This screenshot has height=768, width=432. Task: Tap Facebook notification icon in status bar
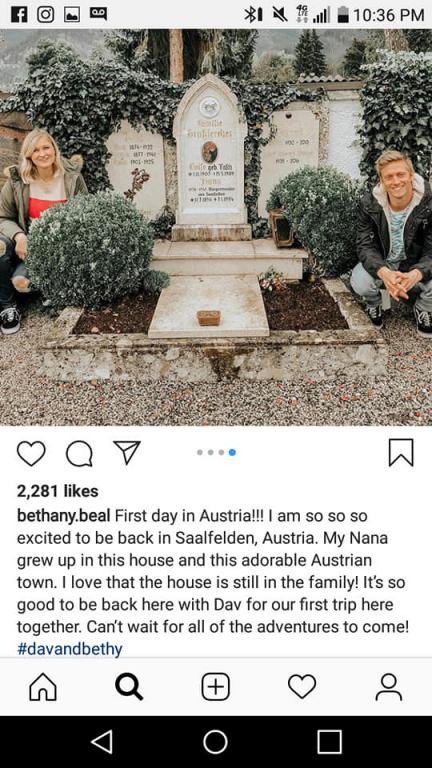(x=19, y=15)
